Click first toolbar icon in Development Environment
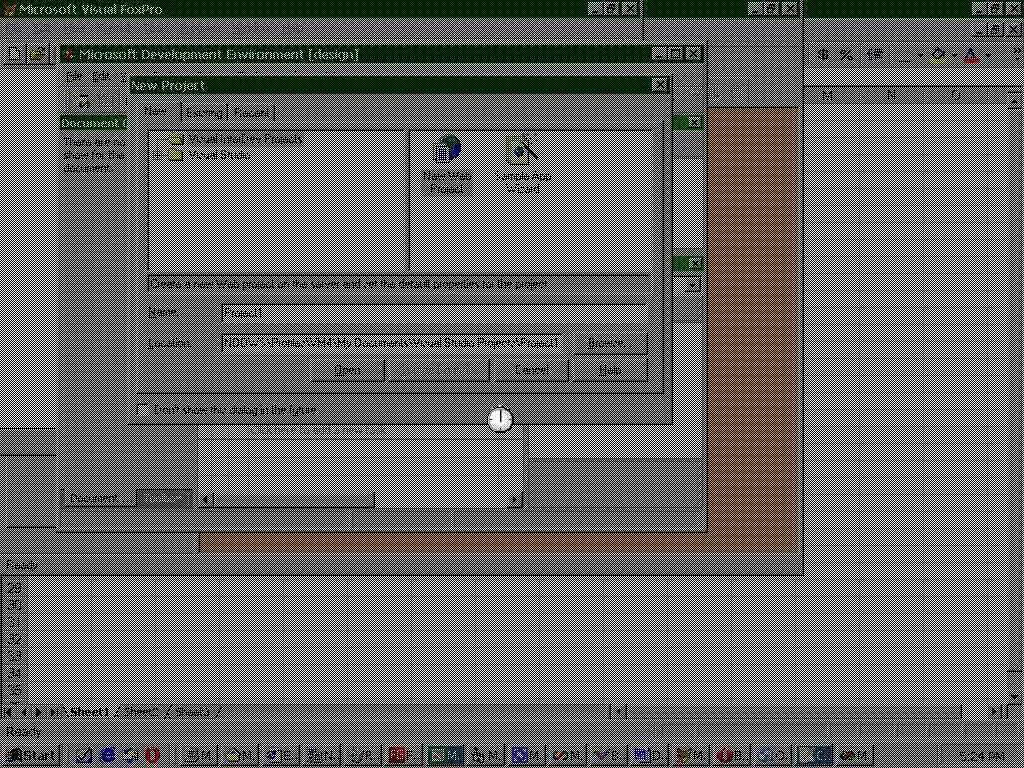This screenshot has width=1024, height=768. 82,101
